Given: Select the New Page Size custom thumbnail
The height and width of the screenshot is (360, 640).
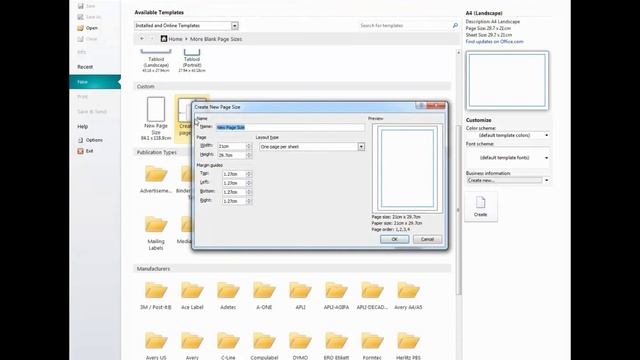Looking at the screenshot, I should 156,118.
